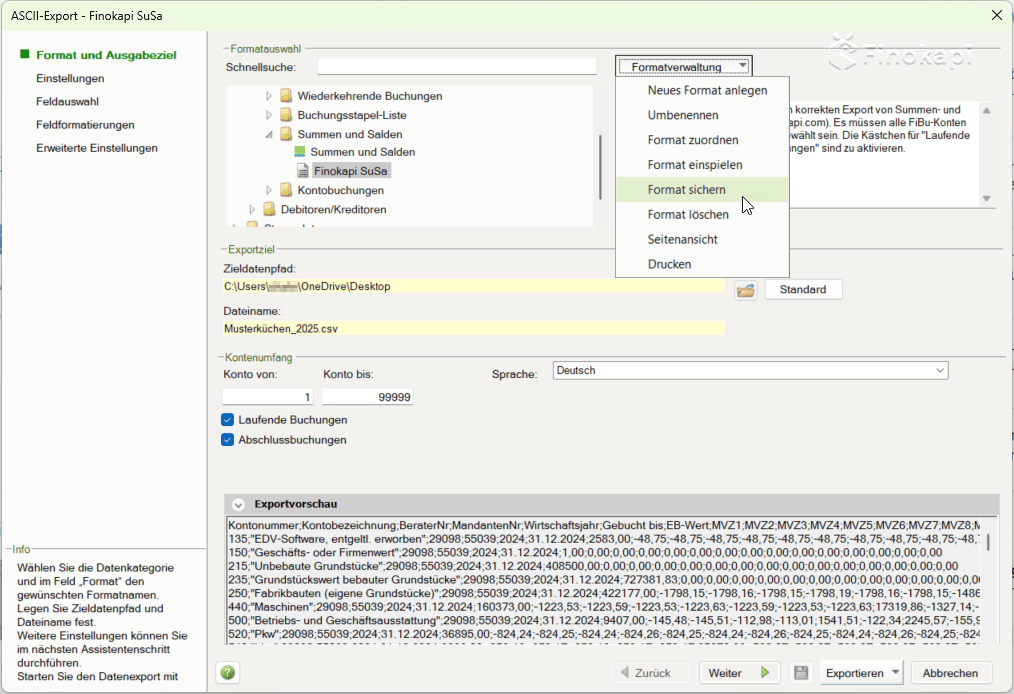
Task: Click the Kontonummer header line in preview
Action: point(604,525)
